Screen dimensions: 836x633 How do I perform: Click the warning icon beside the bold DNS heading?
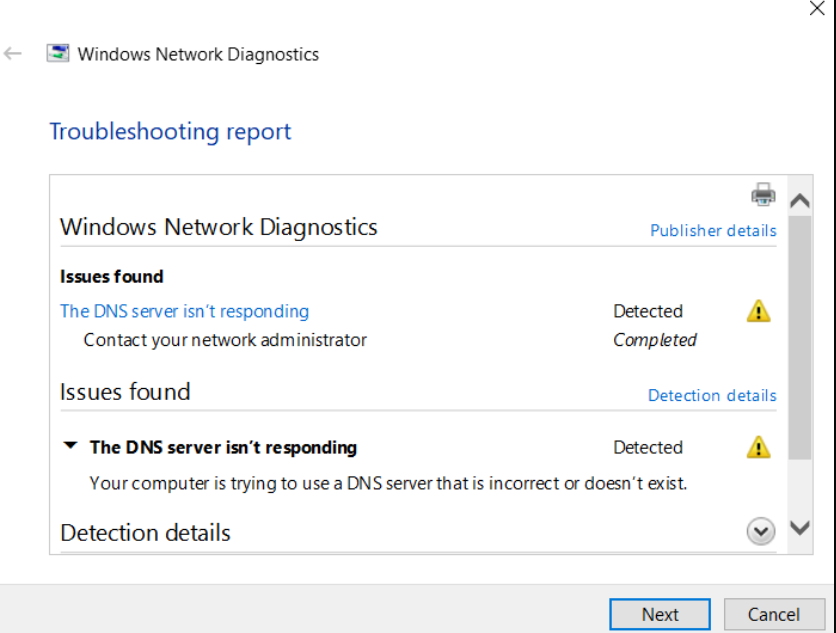point(759,447)
